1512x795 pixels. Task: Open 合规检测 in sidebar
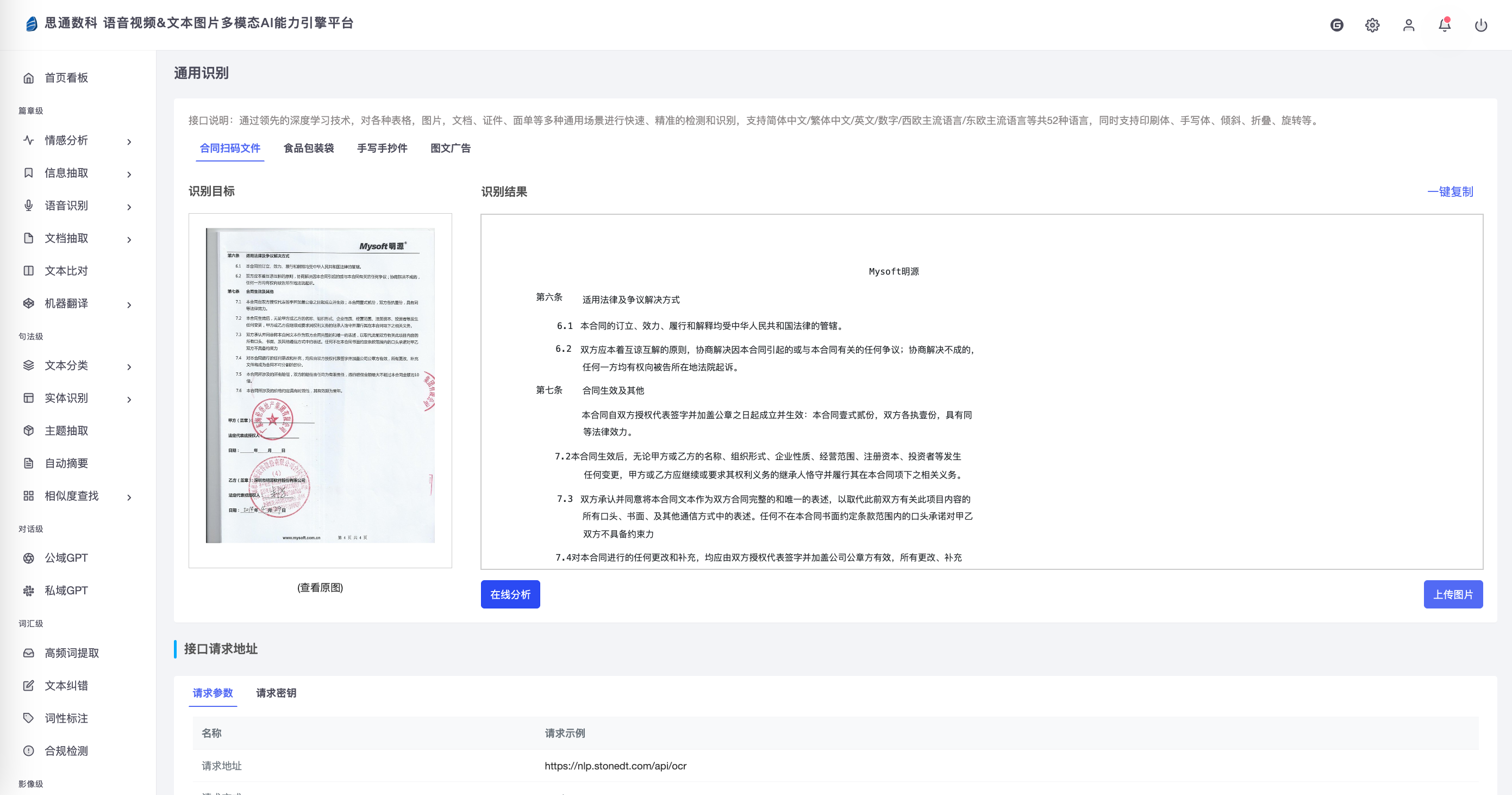[x=66, y=751]
